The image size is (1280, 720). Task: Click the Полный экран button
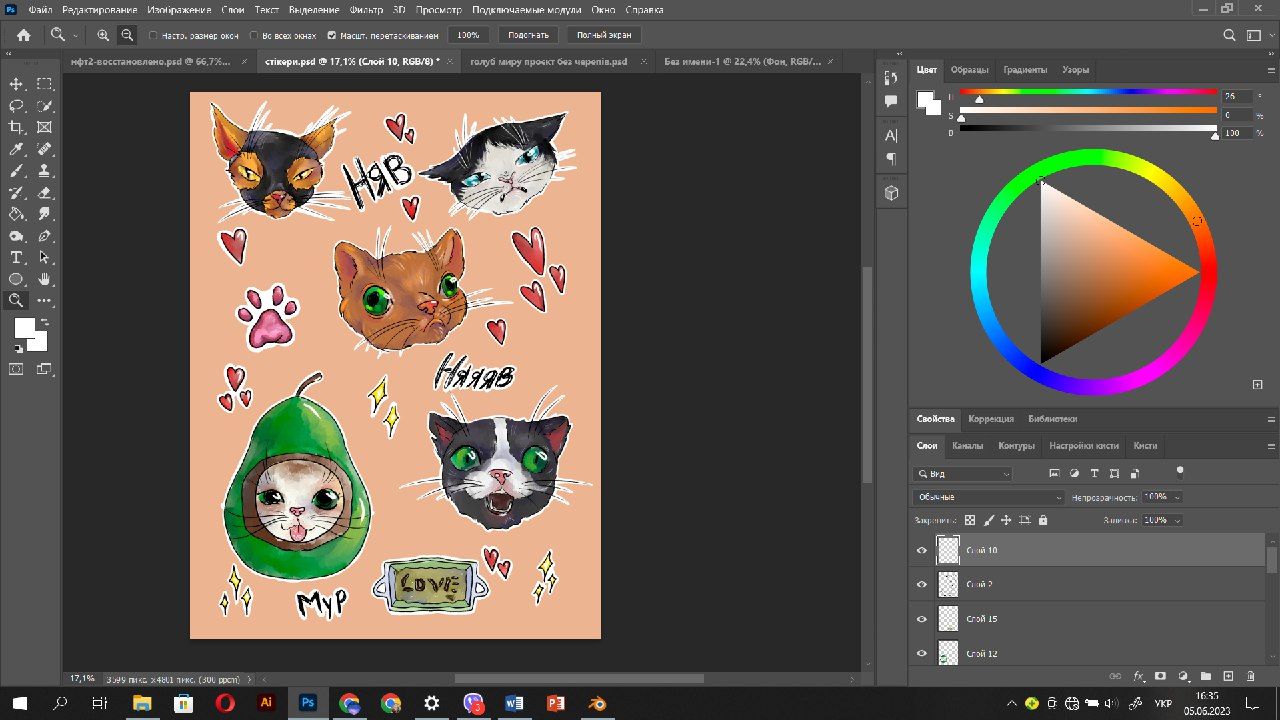point(604,35)
